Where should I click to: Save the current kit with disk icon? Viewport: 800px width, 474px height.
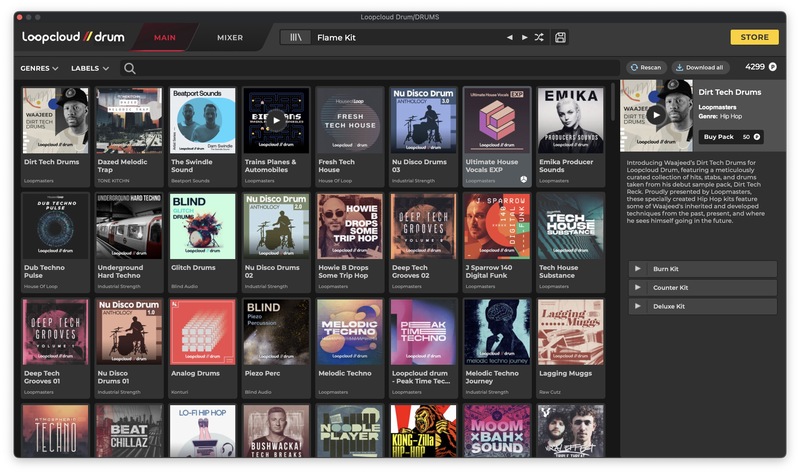561,37
